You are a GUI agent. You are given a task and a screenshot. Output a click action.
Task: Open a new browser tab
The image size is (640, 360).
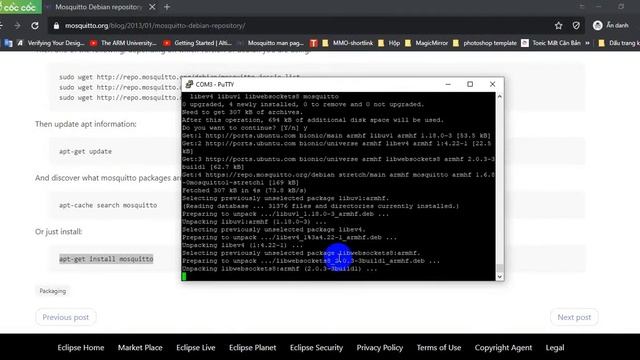click(x=167, y=7)
